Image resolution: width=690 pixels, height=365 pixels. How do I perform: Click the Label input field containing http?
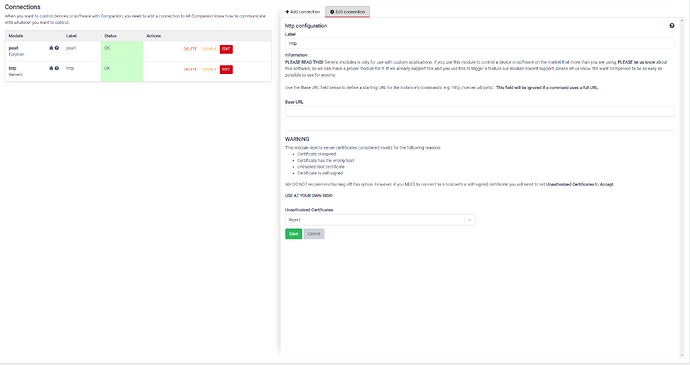[x=480, y=43]
